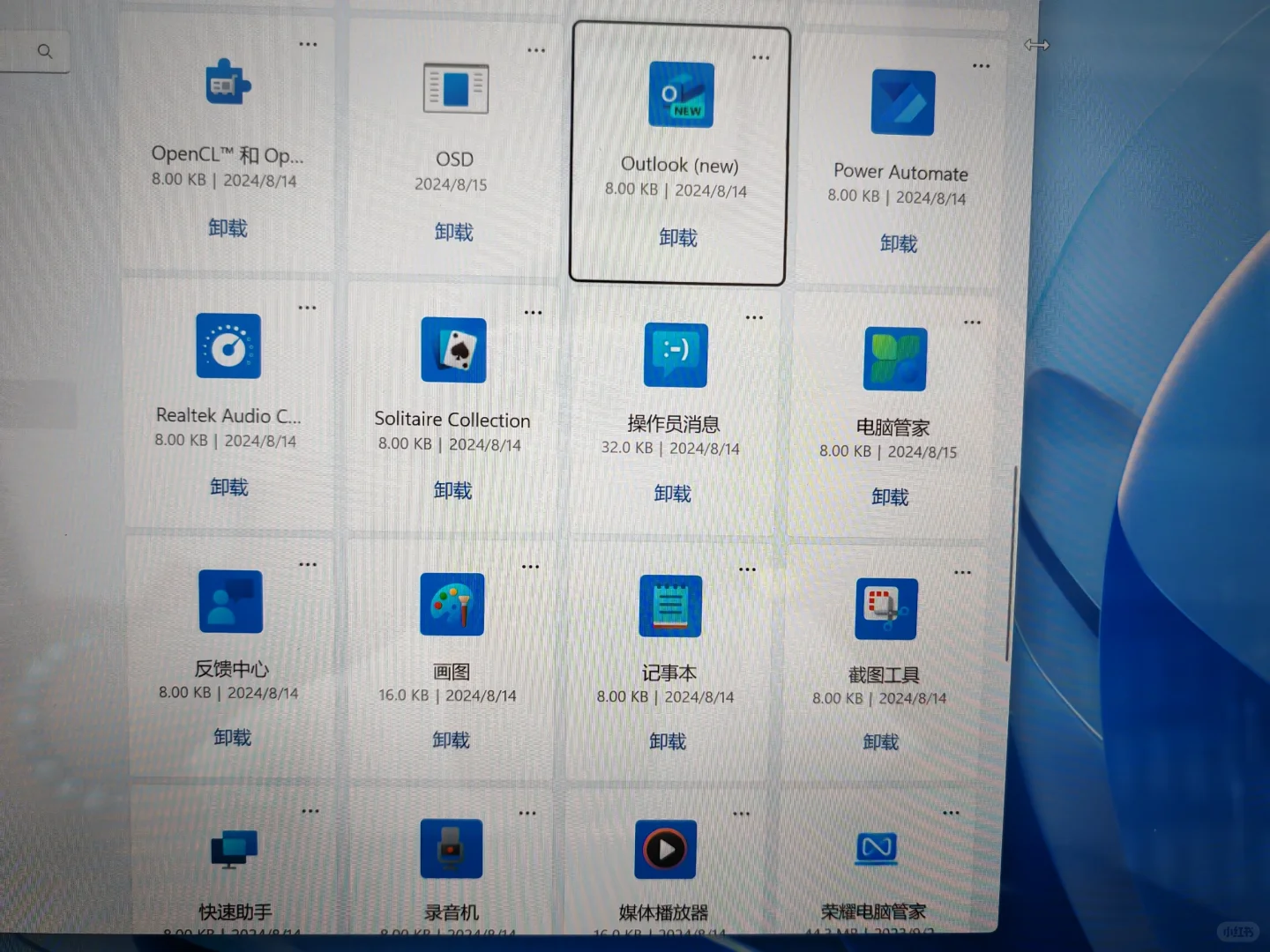The image size is (1270, 952).
Task: Select the 快速助手 app name
Action: [235, 912]
